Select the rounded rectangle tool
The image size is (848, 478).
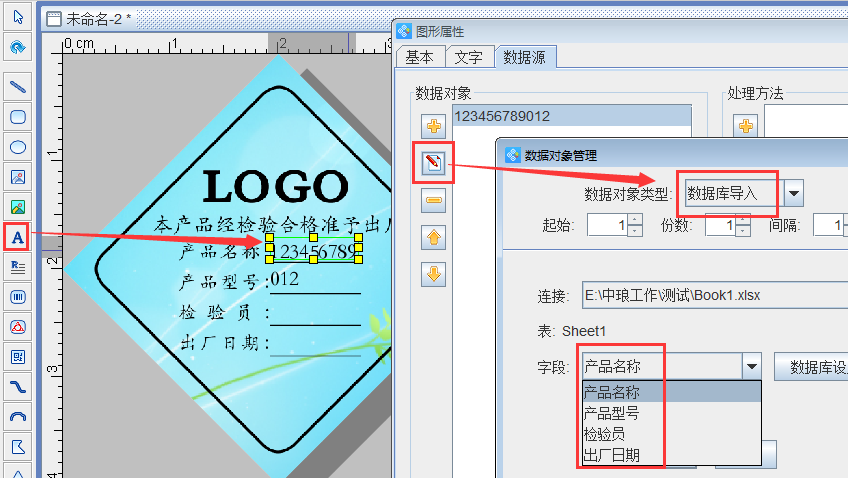click(x=17, y=116)
